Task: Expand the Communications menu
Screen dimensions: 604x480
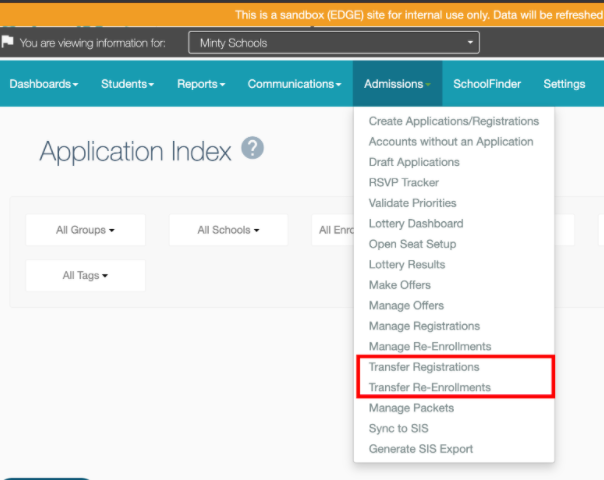Action: coord(294,84)
